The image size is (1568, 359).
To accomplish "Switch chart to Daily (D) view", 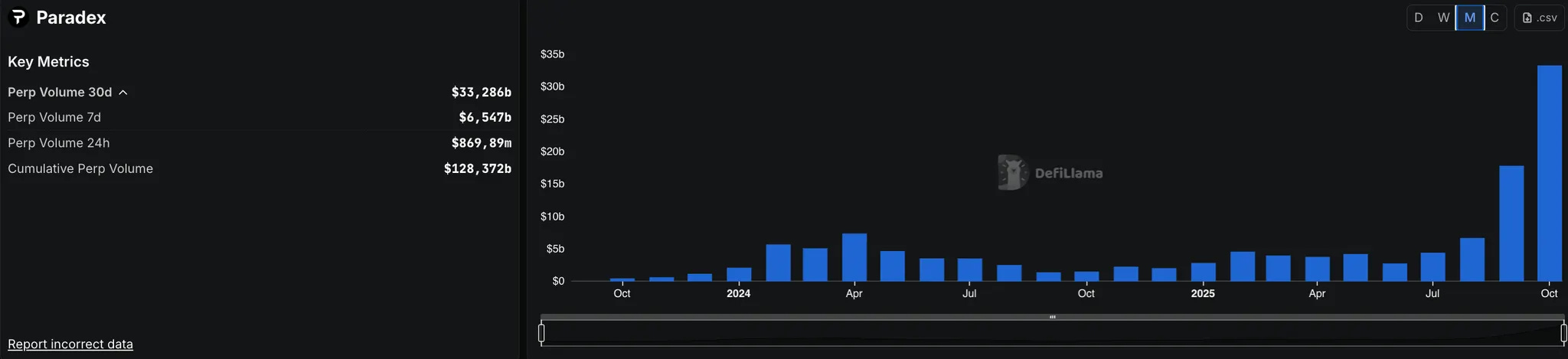I will click(x=1419, y=18).
